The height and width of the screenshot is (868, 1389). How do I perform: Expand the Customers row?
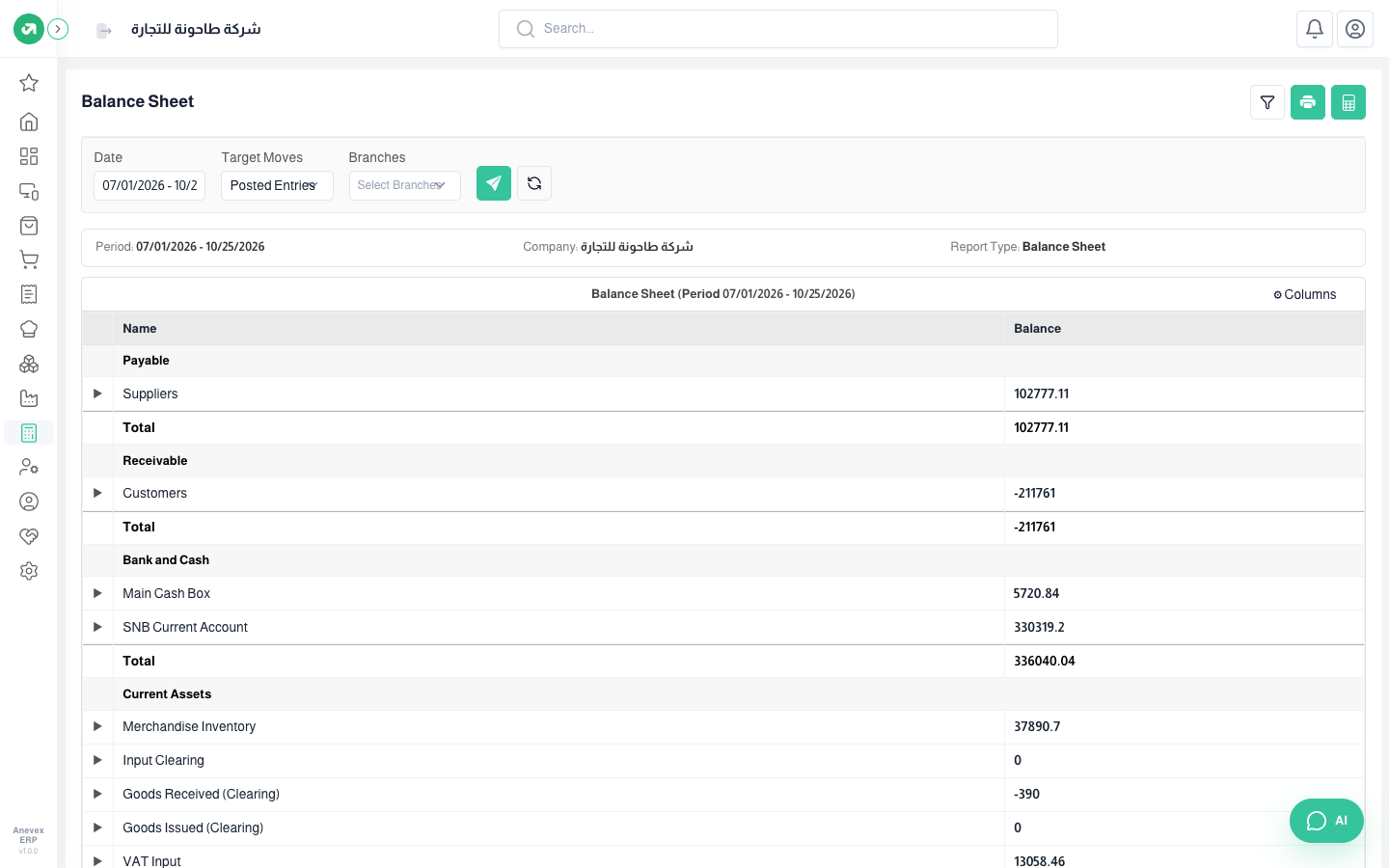(97, 493)
